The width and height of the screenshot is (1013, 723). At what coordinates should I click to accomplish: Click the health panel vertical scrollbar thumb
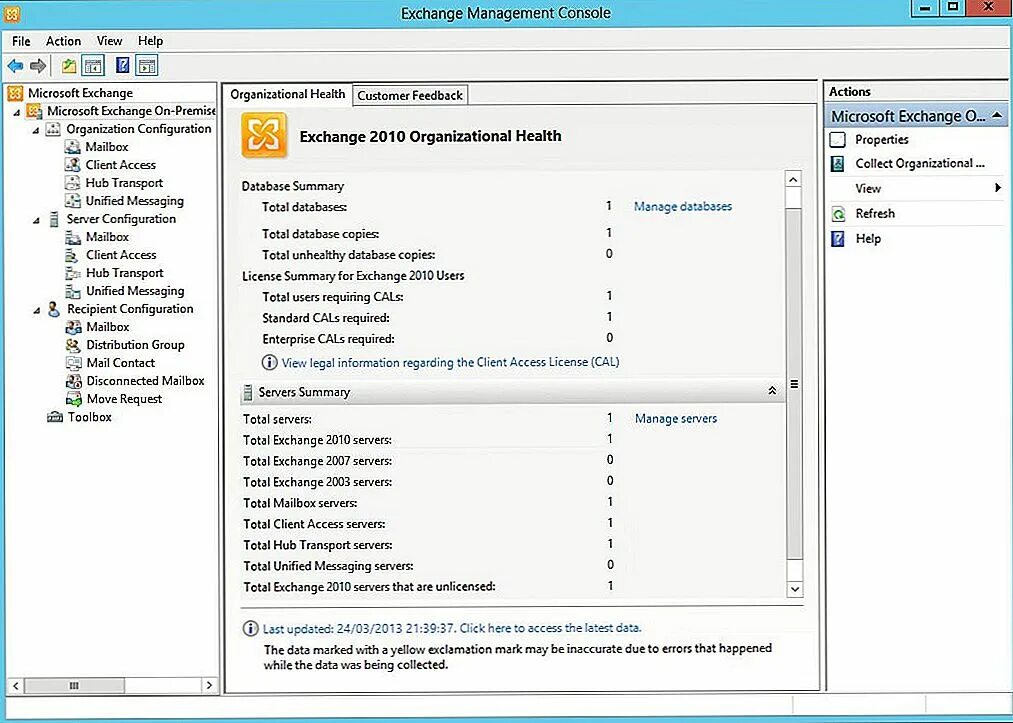[x=795, y=384]
